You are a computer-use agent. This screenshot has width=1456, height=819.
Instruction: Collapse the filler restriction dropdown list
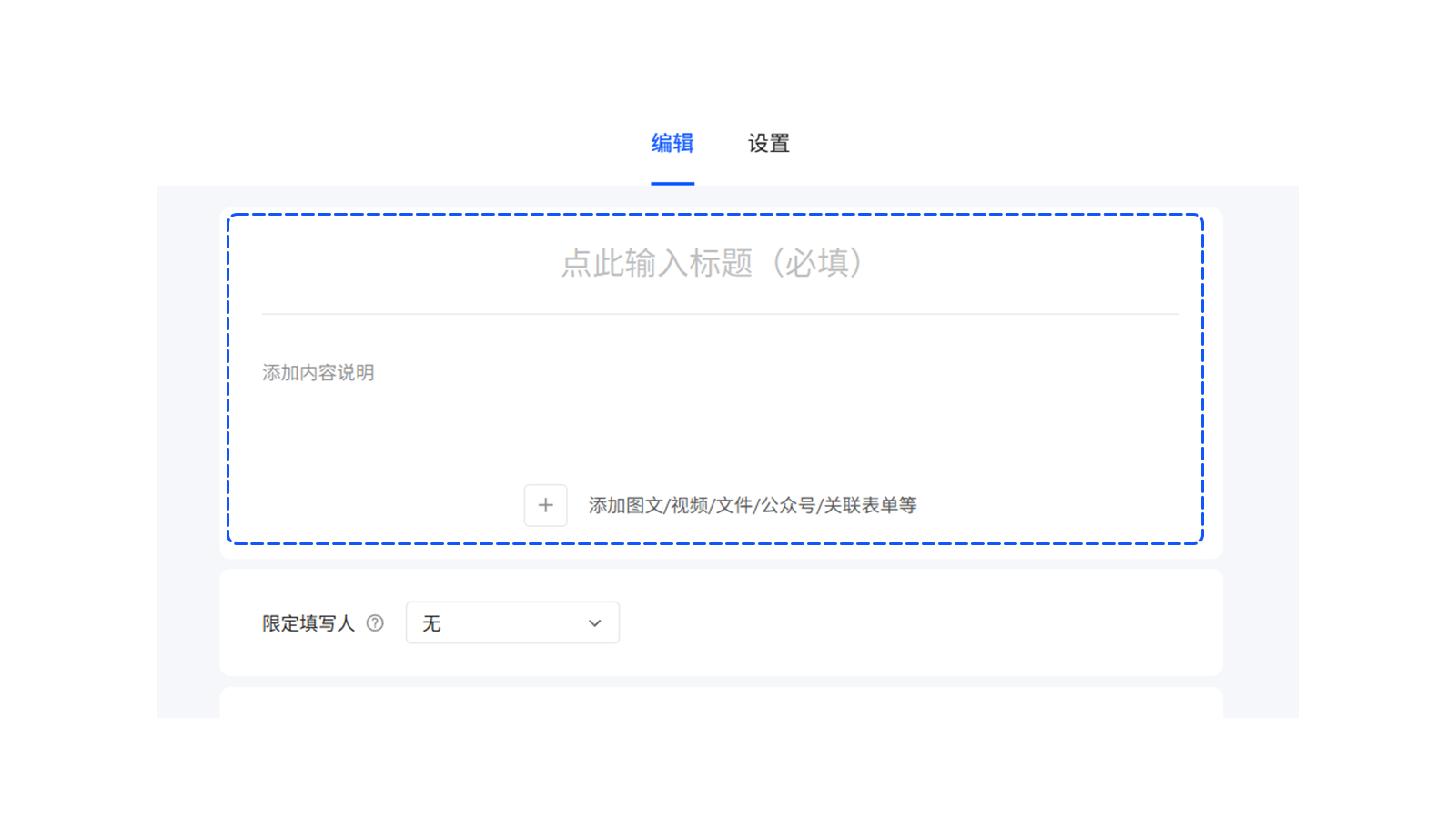593,622
